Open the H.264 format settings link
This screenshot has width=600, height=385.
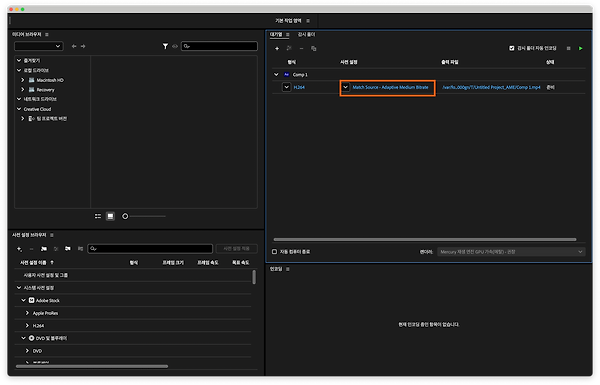[299, 88]
